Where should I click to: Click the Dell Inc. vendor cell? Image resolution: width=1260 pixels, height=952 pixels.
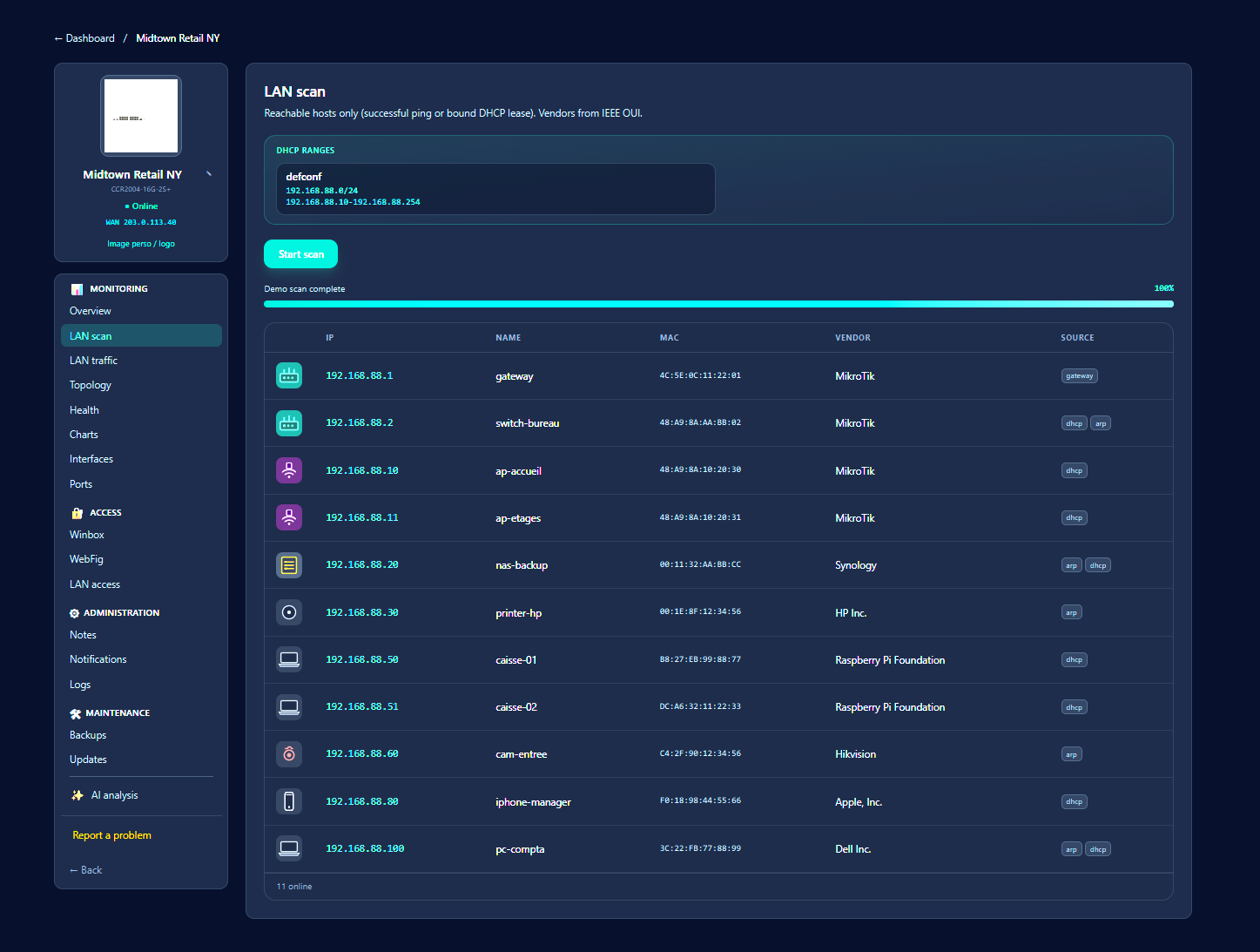click(x=852, y=849)
